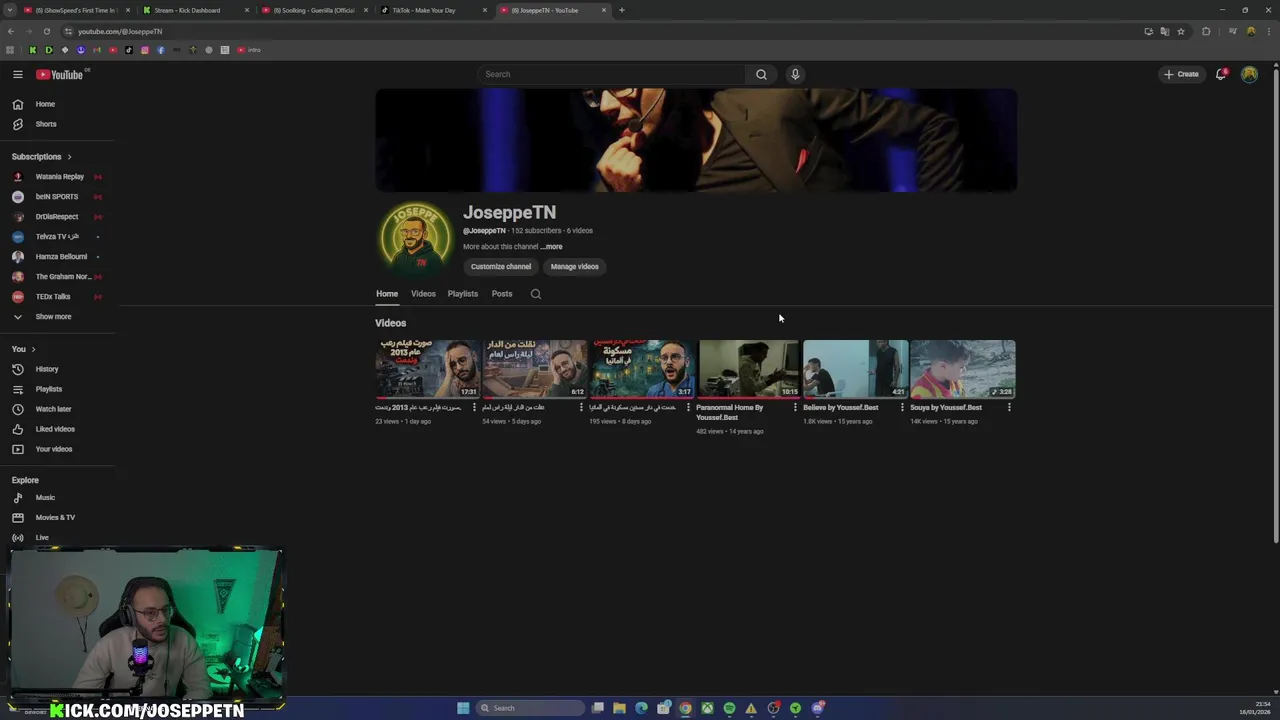1280x720 pixels.
Task: Expand channel description with more
Action: pos(552,246)
